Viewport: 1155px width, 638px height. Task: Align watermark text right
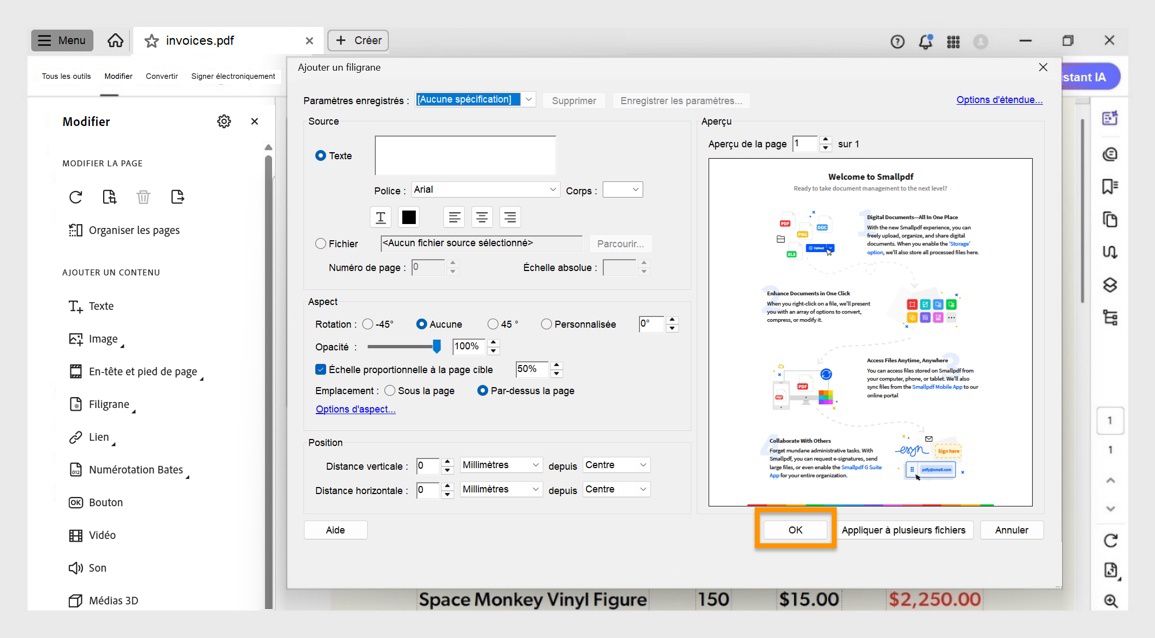coord(509,217)
